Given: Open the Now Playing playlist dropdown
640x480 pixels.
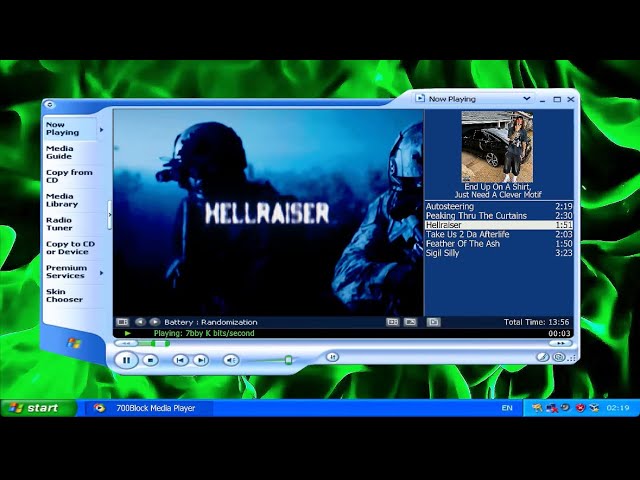Looking at the screenshot, I should point(527,99).
